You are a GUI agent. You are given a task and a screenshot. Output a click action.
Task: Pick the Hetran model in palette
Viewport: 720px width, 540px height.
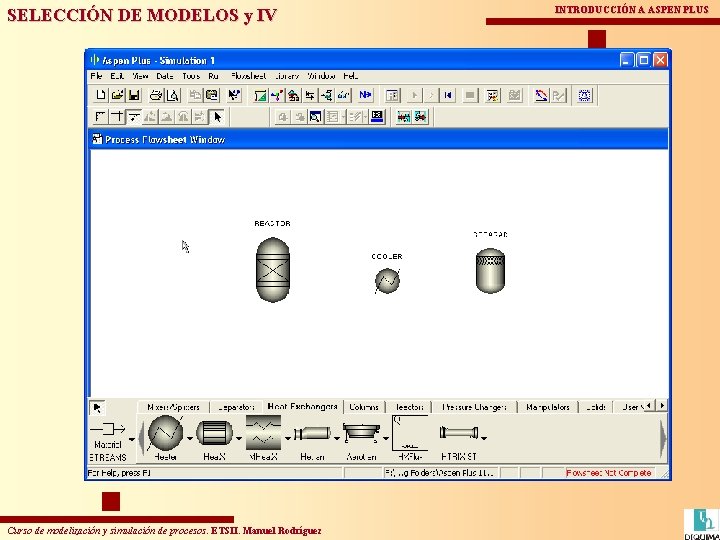(312, 433)
